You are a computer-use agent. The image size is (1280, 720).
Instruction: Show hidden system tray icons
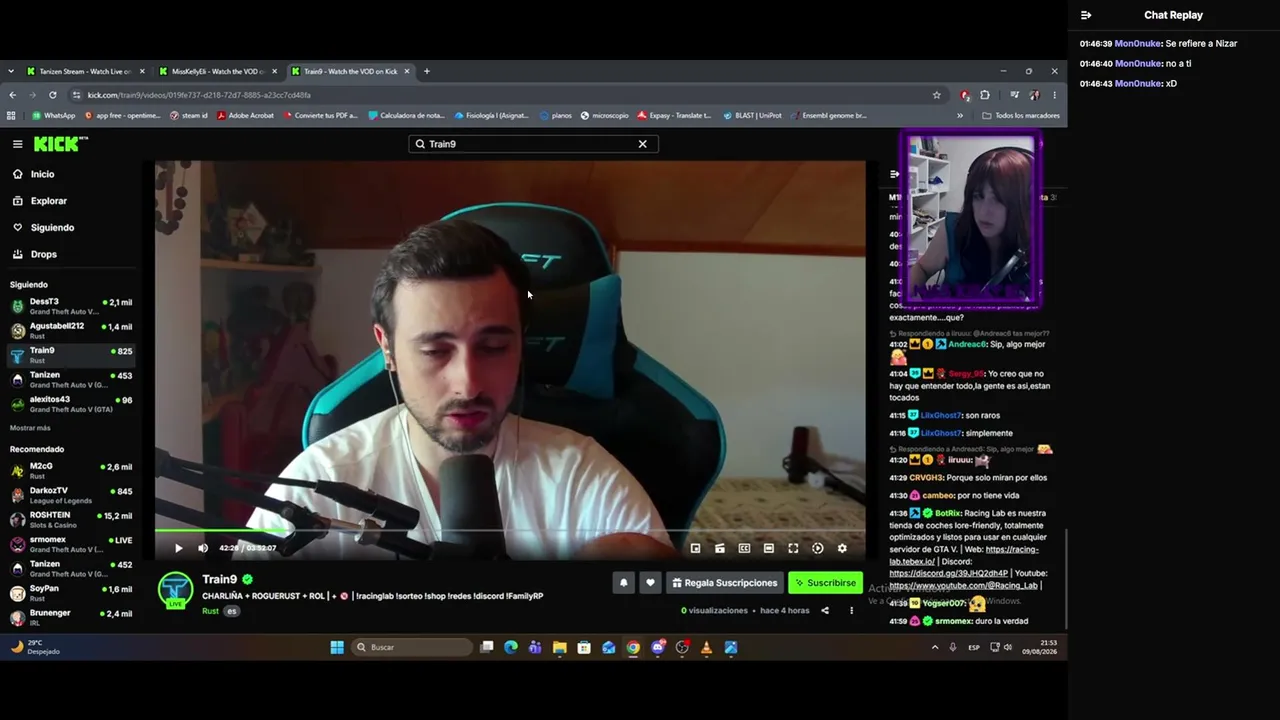point(935,647)
